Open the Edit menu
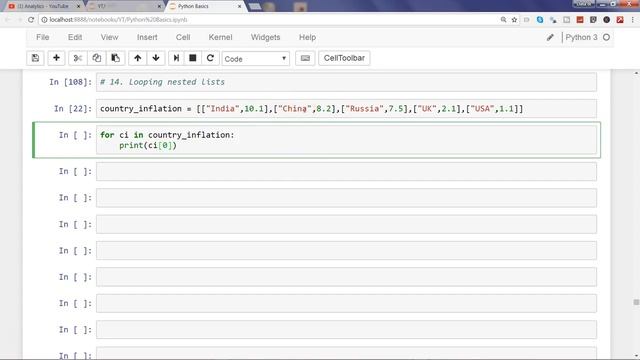This screenshot has width=640, height=360. 75,37
